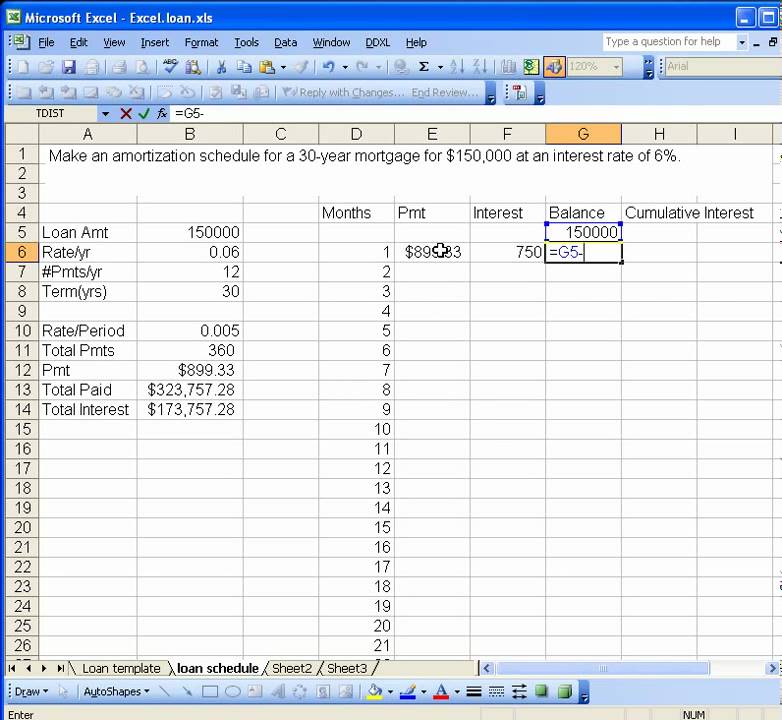The image size is (782, 720).
Task: Open the Name Box function dropdown
Action: [x=105, y=114]
